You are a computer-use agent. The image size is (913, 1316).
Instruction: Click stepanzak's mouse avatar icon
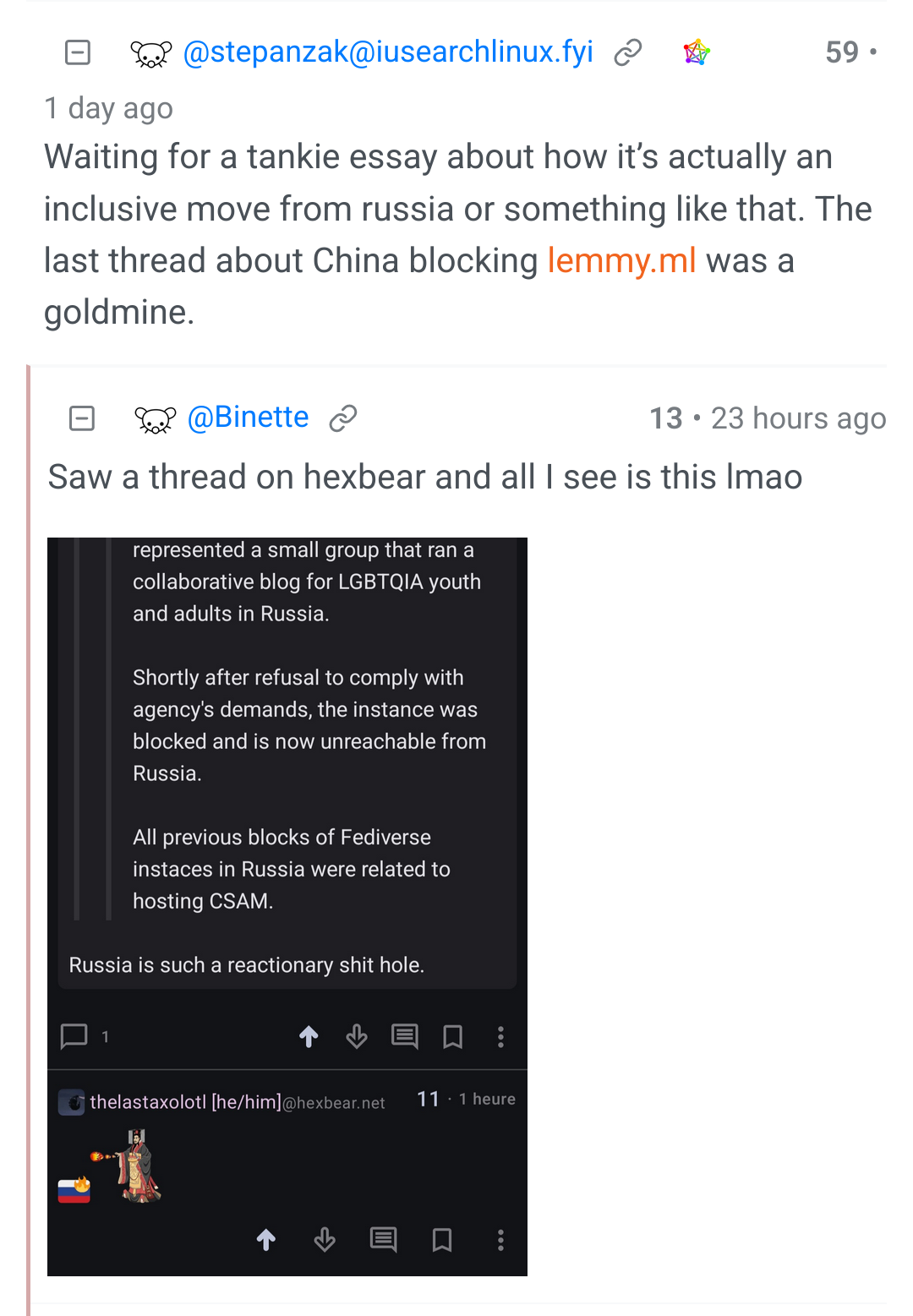coord(151,54)
